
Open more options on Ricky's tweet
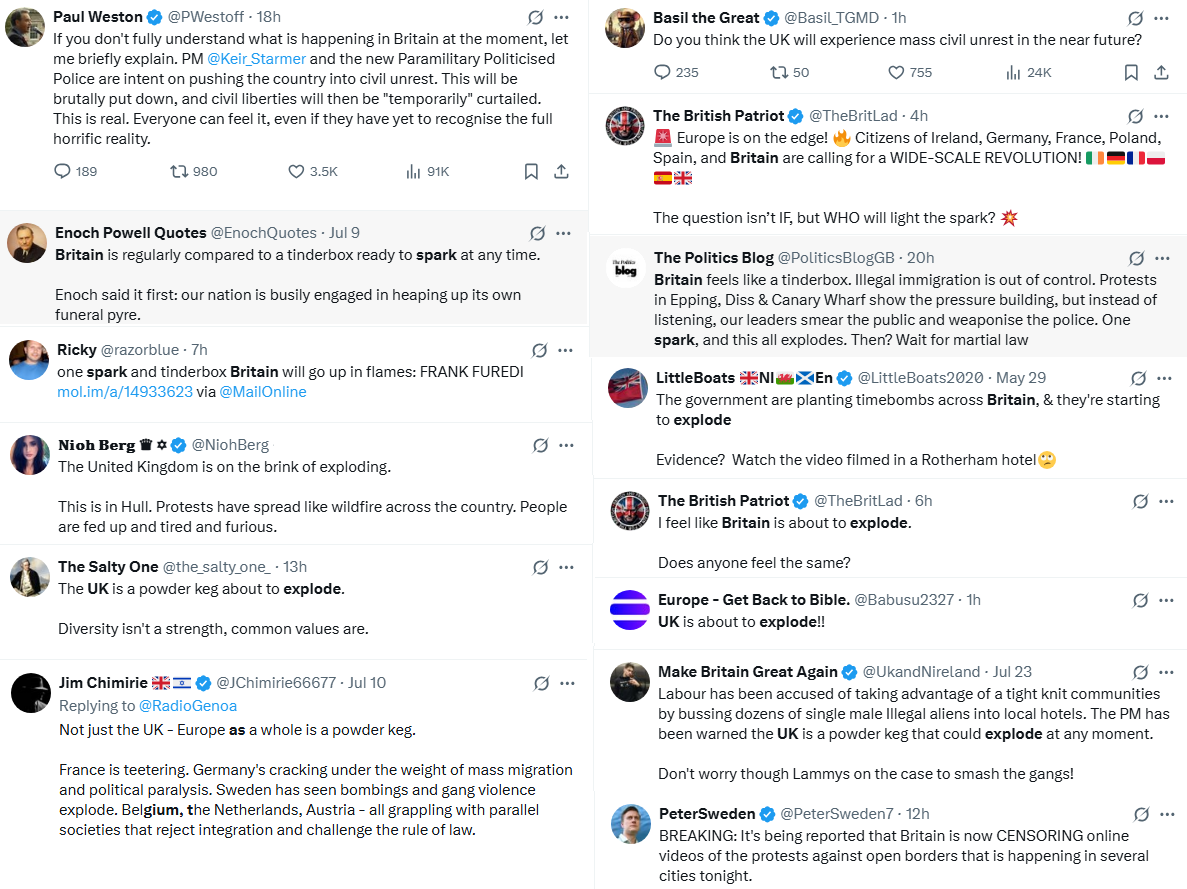tap(566, 350)
